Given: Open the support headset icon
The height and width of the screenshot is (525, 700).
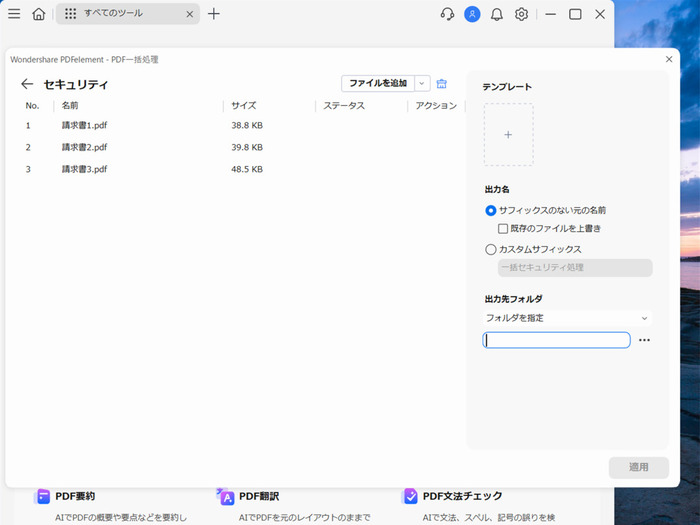Looking at the screenshot, I should [x=447, y=14].
